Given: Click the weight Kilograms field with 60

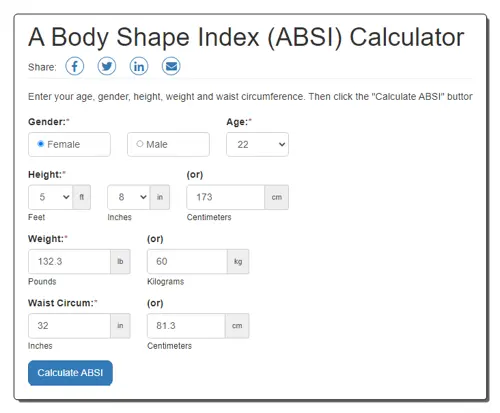Looking at the screenshot, I should [187, 261].
